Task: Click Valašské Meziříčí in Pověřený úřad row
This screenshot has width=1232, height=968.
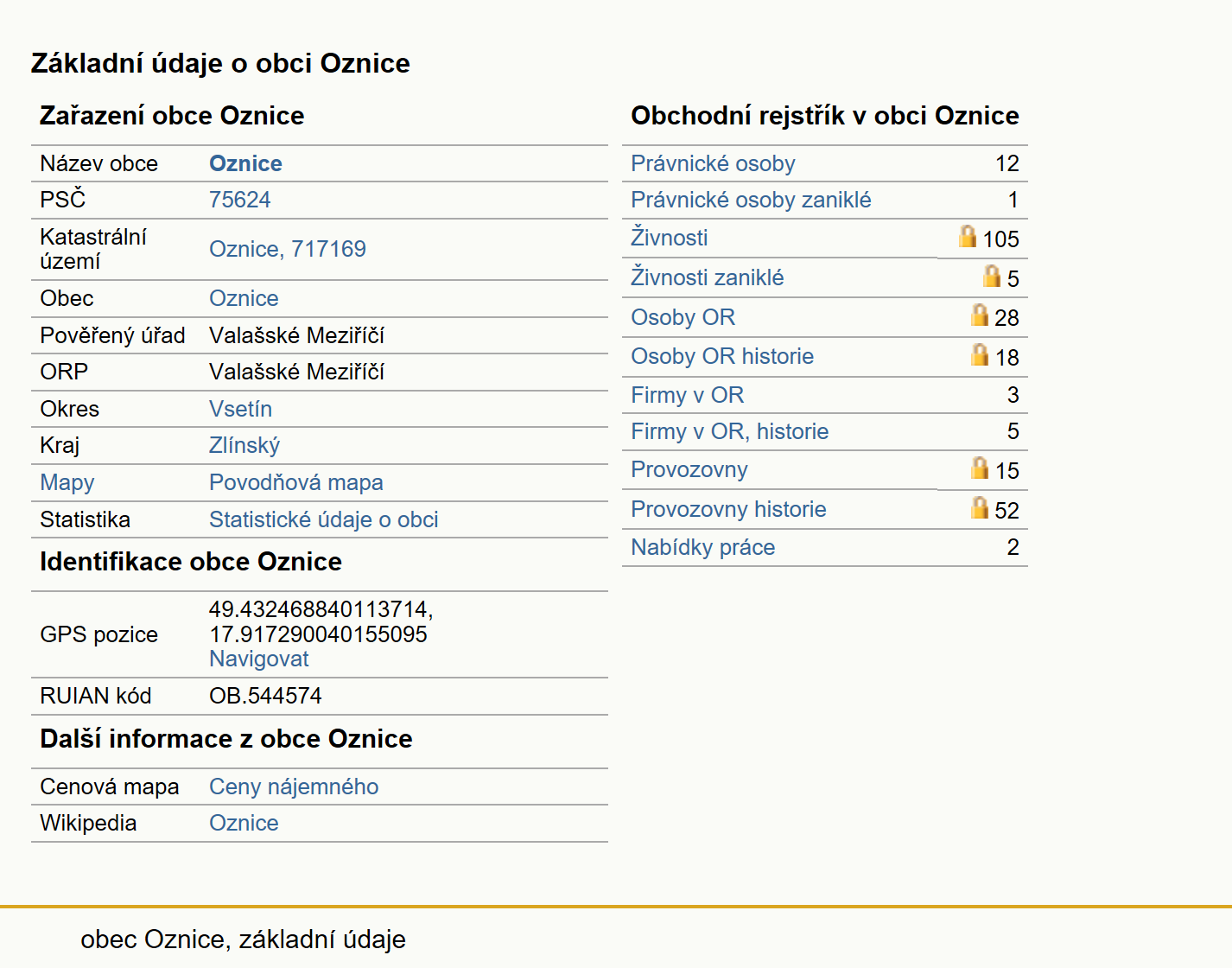Action: [296, 335]
